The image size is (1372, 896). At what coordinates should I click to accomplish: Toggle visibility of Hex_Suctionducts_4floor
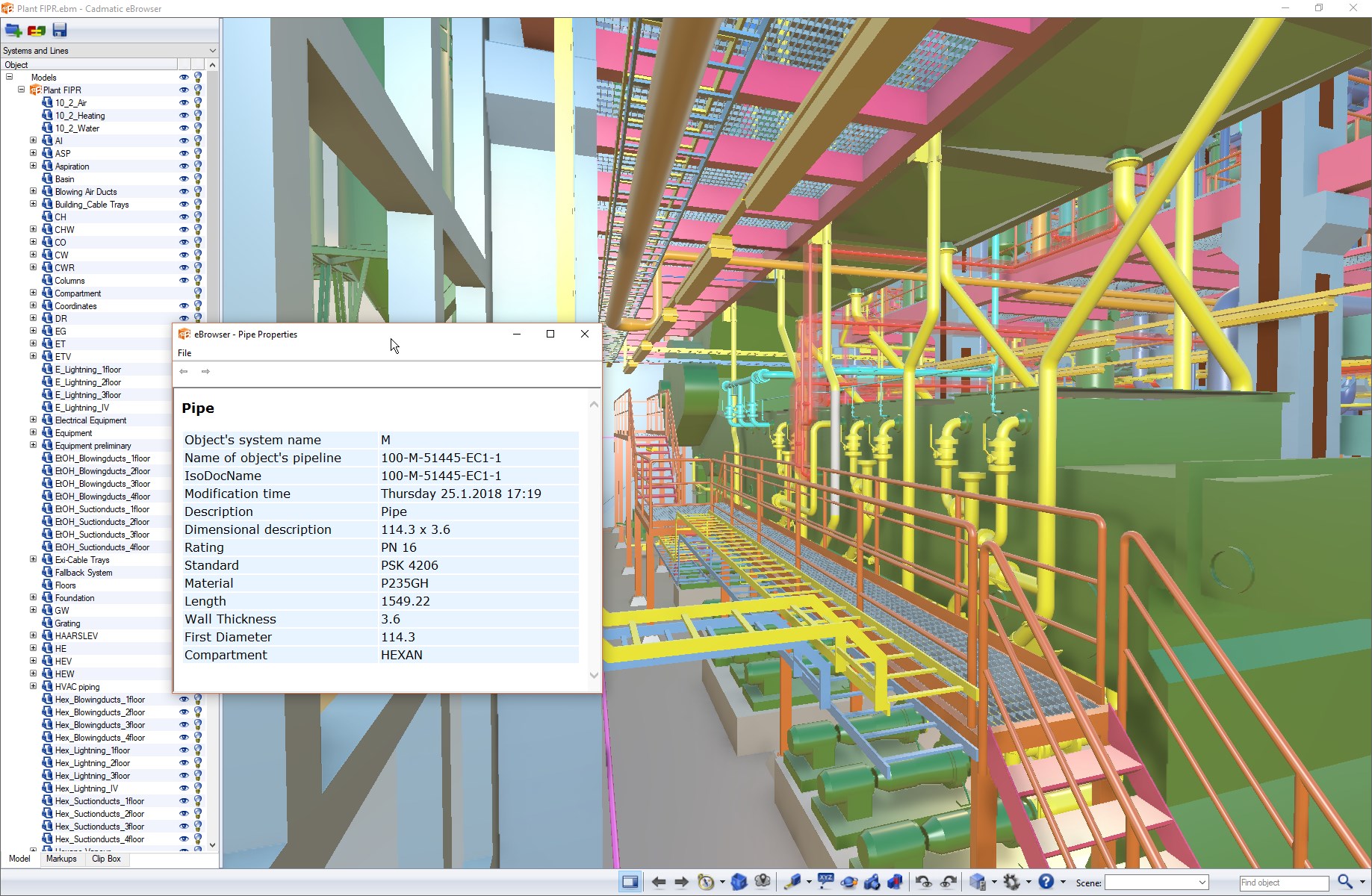tap(184, 839)
